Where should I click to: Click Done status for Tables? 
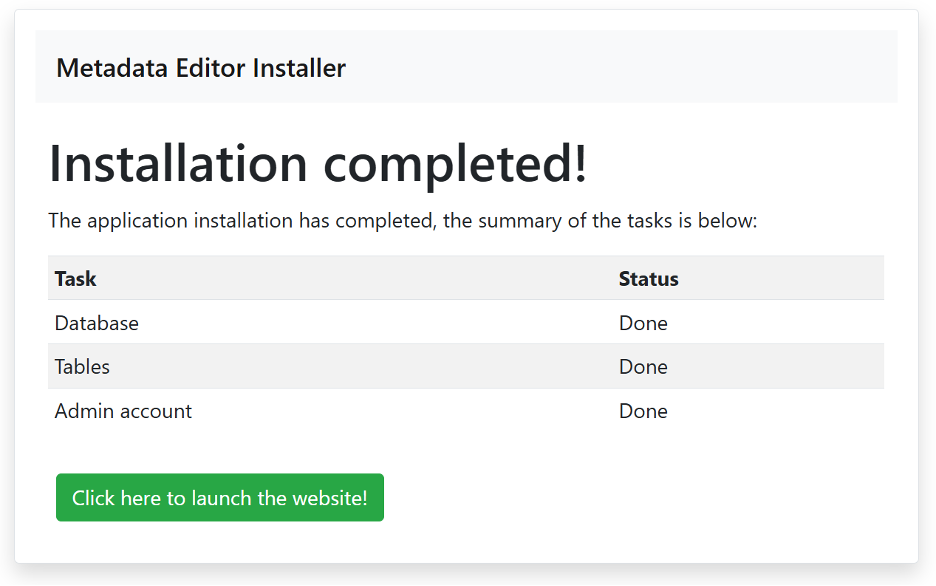pyautogui.click(x=643, y=366)
